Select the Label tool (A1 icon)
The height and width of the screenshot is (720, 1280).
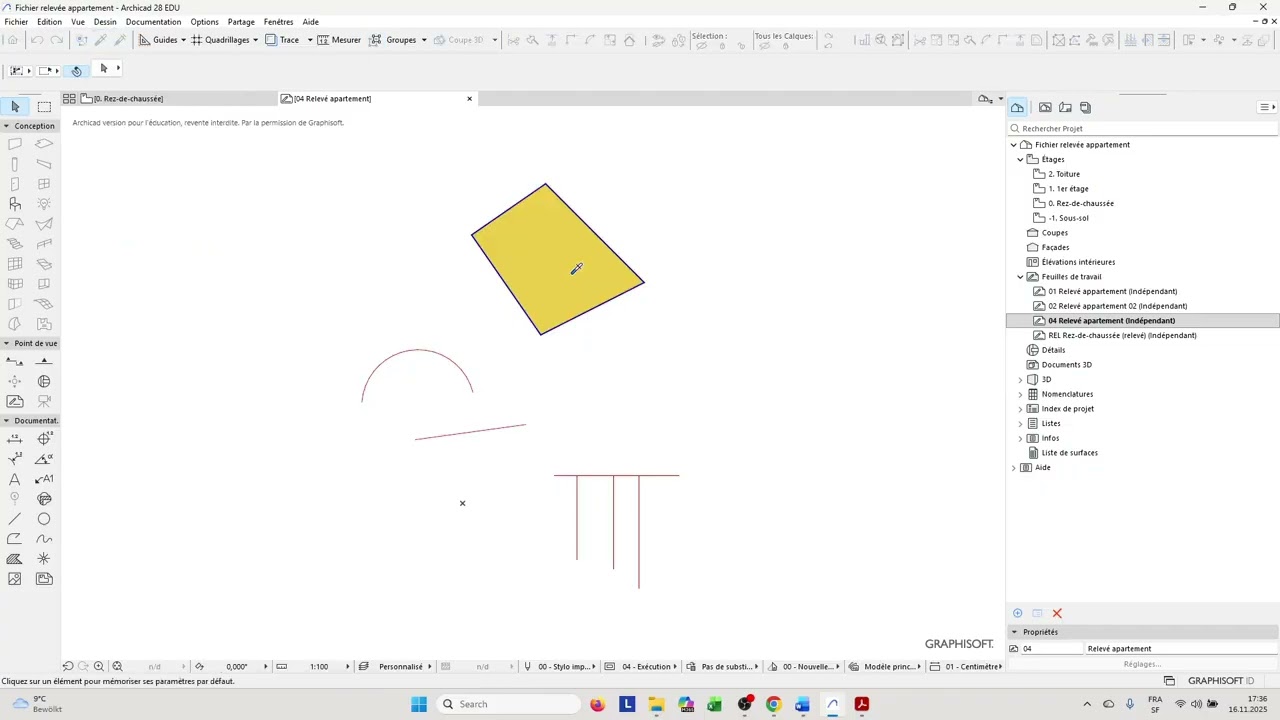pos(44,479)
